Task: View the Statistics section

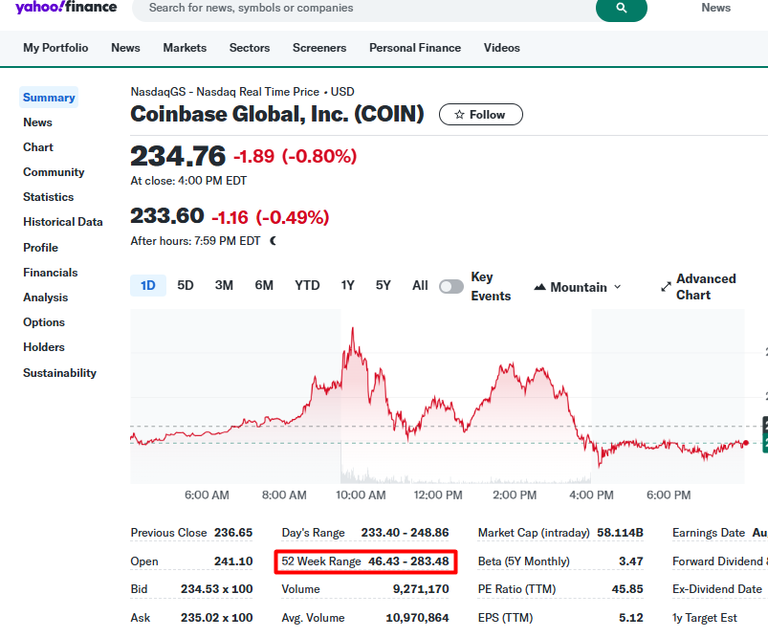Action: tap(48, 197)
